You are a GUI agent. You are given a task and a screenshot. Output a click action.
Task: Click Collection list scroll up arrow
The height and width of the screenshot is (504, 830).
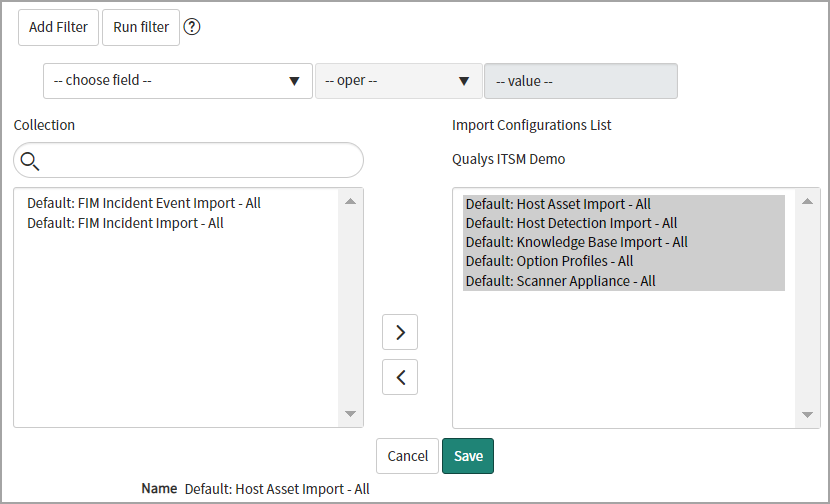point(350,201)
